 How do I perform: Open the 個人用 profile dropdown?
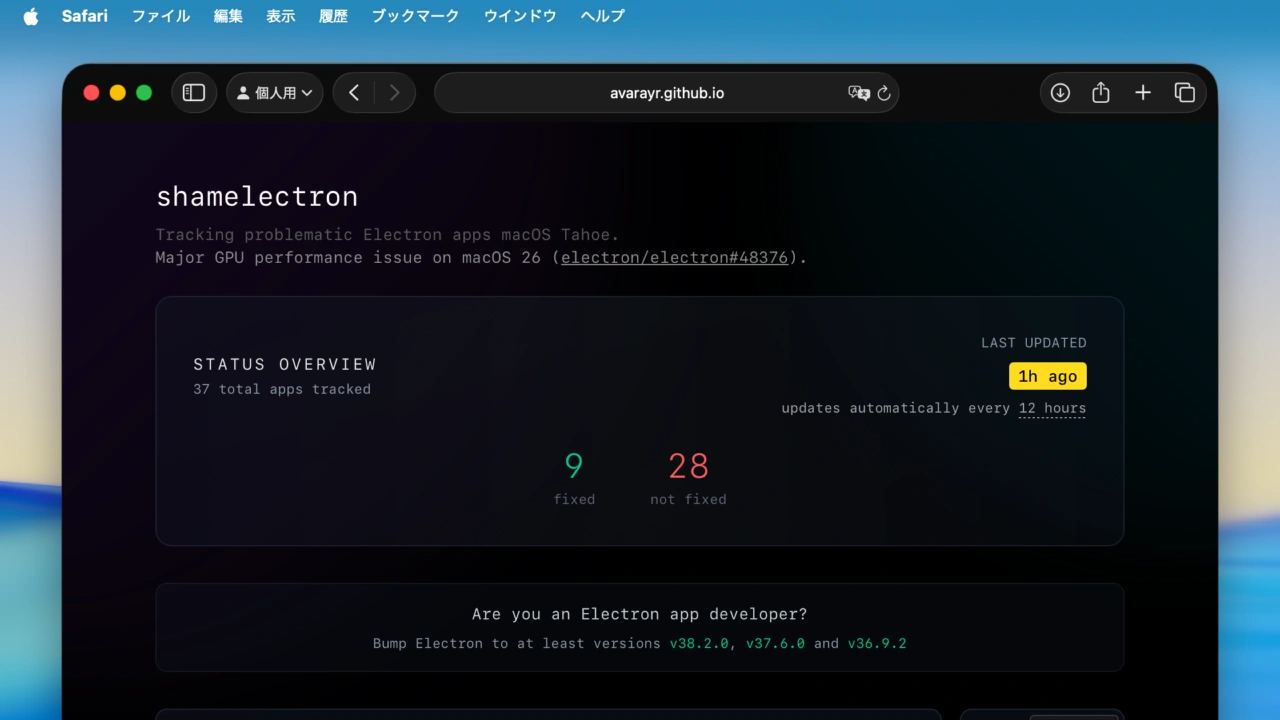(x=274, y=92)
